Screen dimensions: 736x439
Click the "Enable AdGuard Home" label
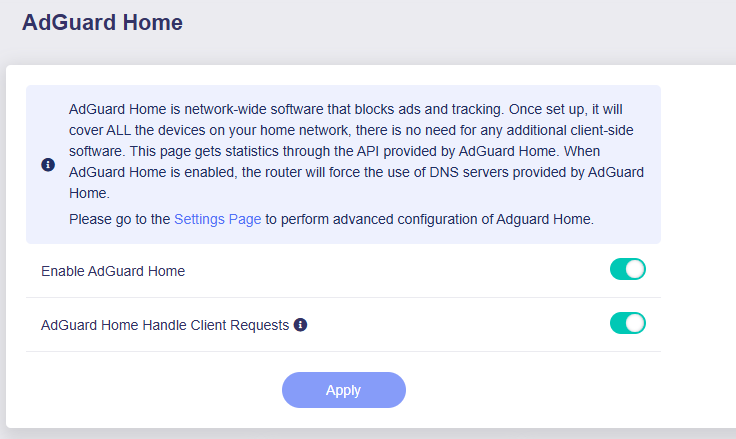pos(113,271)
